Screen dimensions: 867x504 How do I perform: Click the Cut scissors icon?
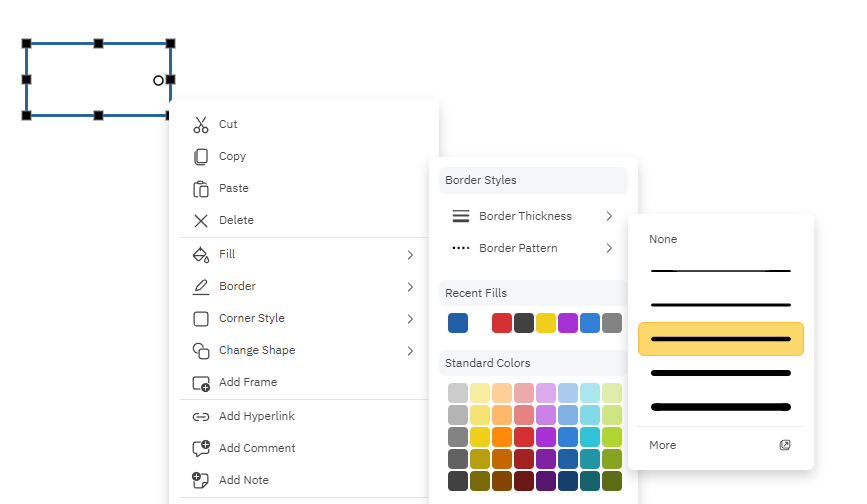tap(201, 125)
